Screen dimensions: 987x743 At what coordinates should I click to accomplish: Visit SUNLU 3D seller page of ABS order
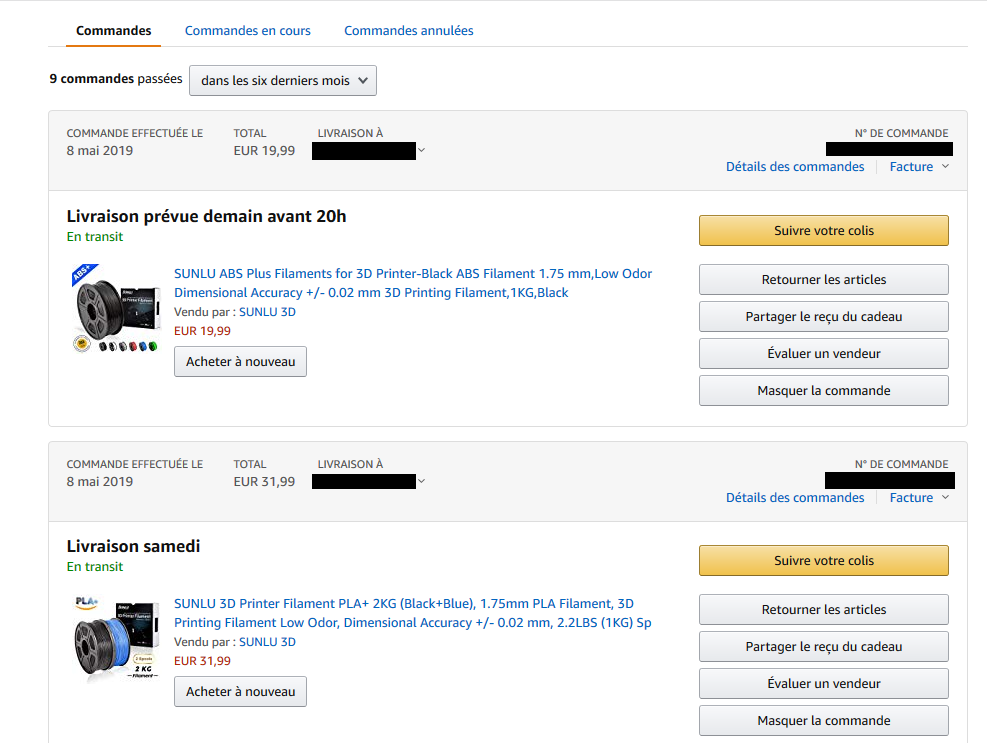pos(267,312)
